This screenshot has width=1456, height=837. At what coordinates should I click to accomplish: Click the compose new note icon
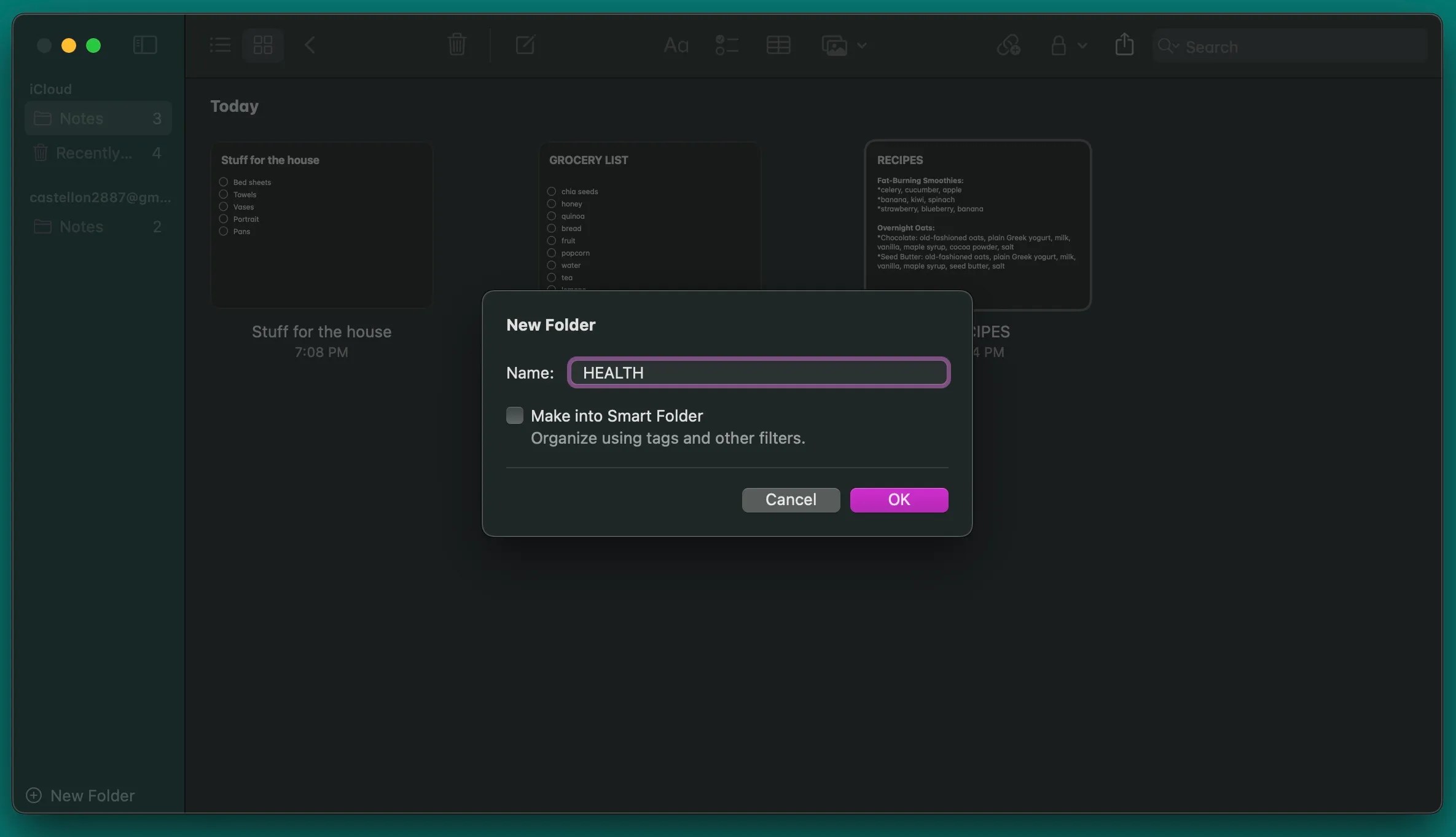(524, 45)
